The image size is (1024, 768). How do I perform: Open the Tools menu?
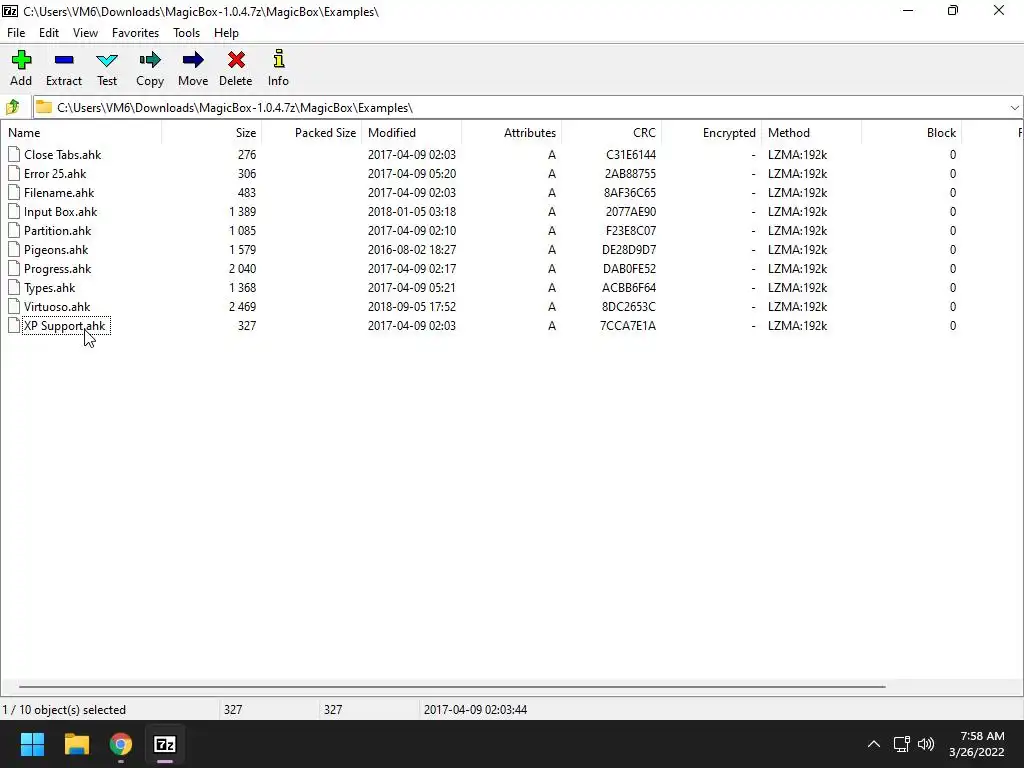pyautogui.click(x=186, y=33)
